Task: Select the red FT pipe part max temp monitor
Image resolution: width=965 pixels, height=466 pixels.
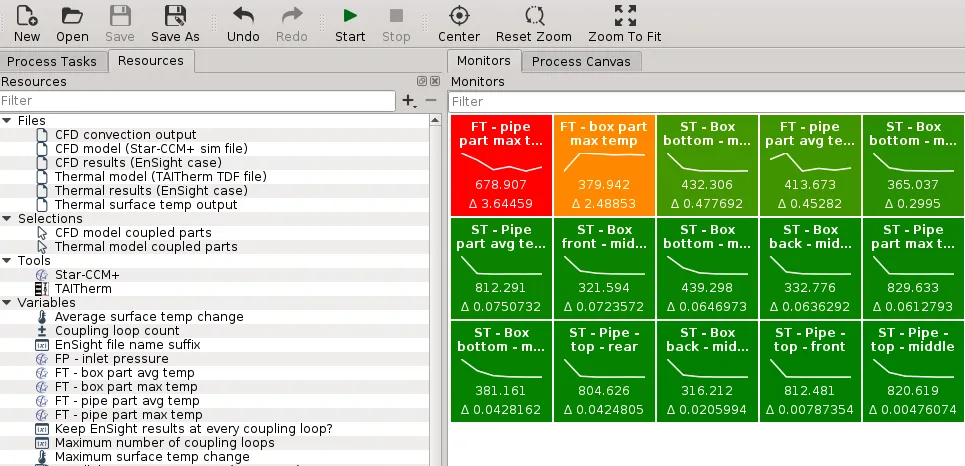Action: (501, 164)
